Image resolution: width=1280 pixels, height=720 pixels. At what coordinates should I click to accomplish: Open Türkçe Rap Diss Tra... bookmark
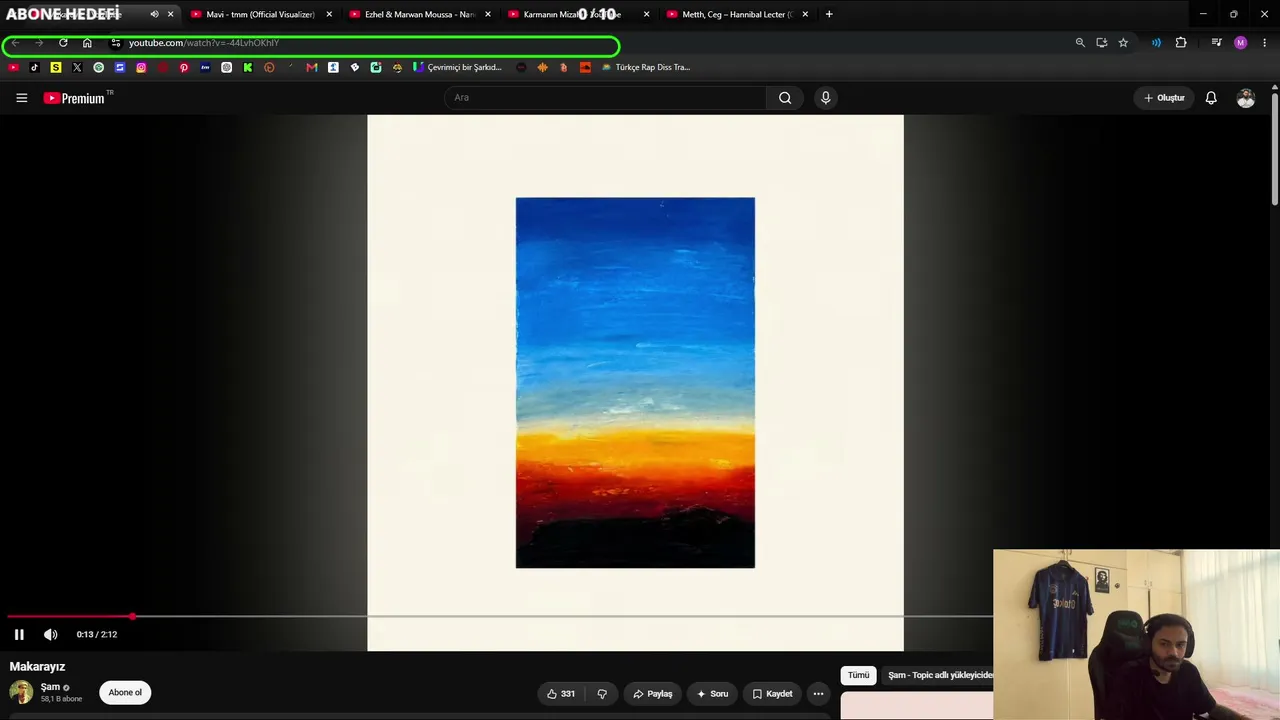click(x=647, y=67)
